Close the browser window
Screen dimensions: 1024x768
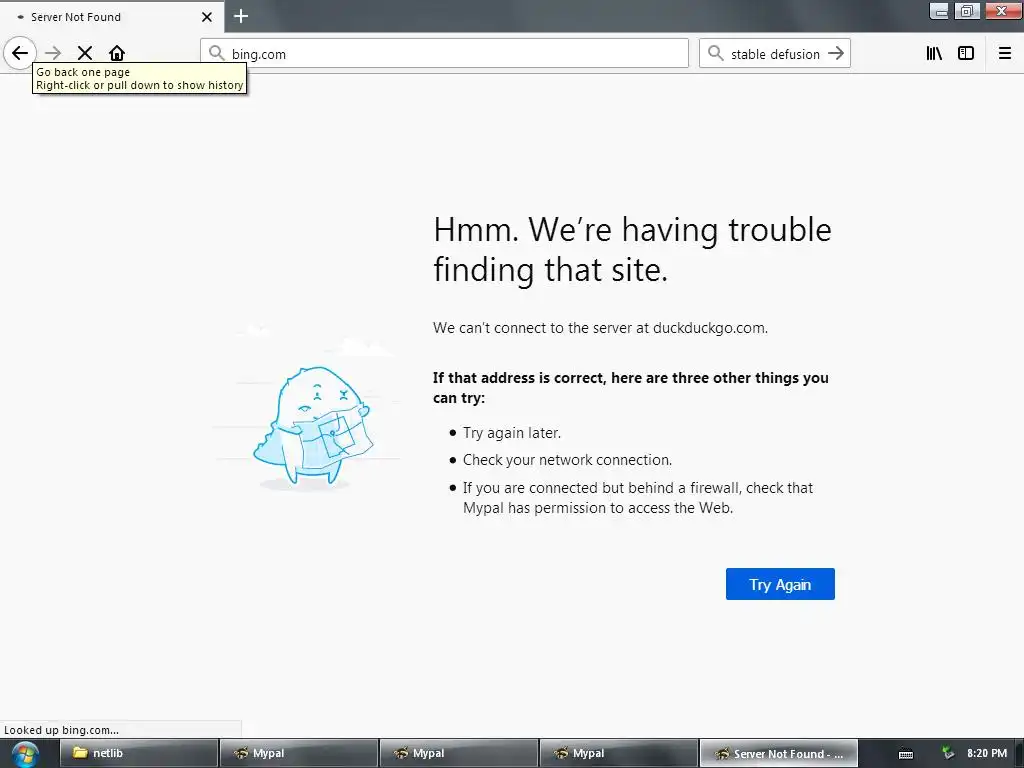coord(1002,11)
